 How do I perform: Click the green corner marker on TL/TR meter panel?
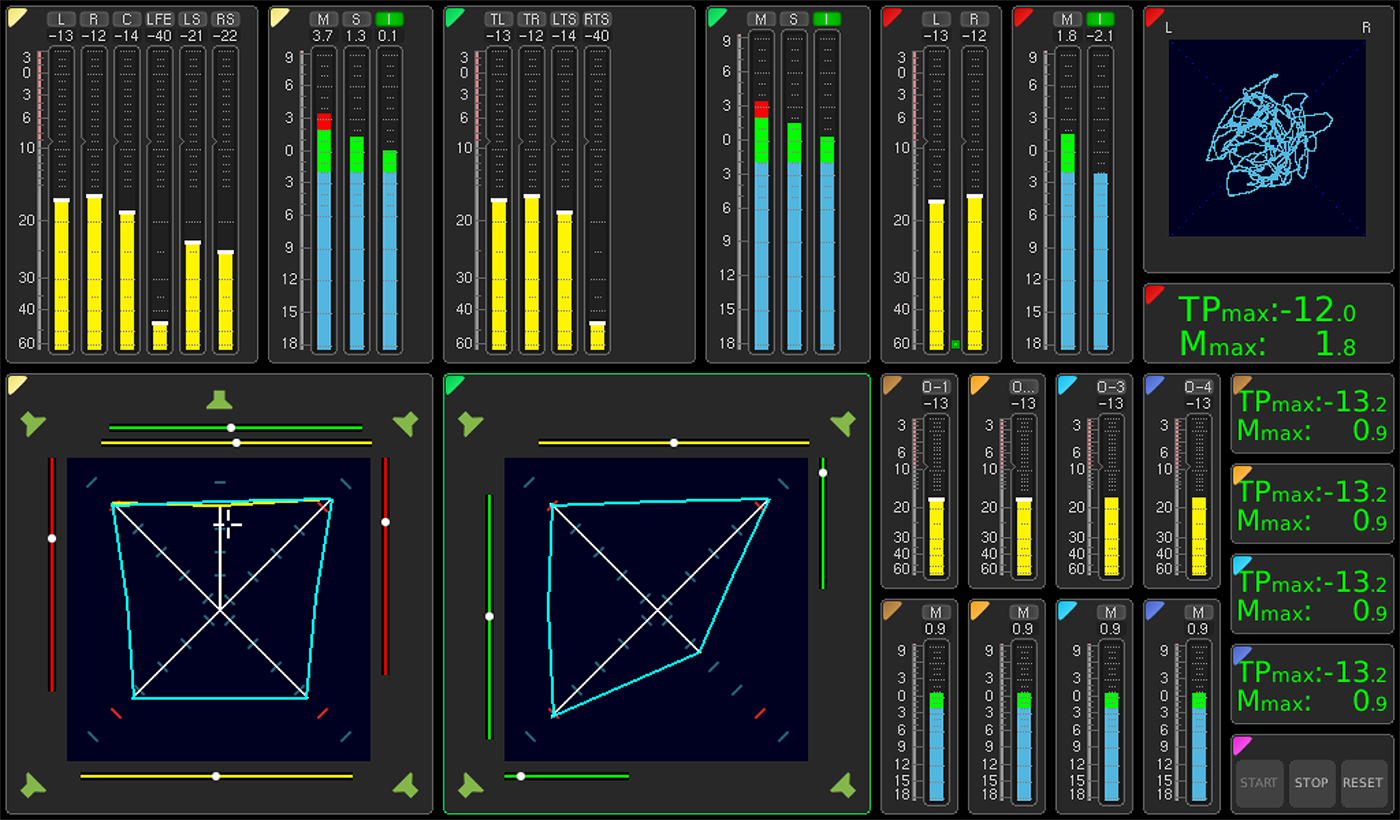coord(453,15)
